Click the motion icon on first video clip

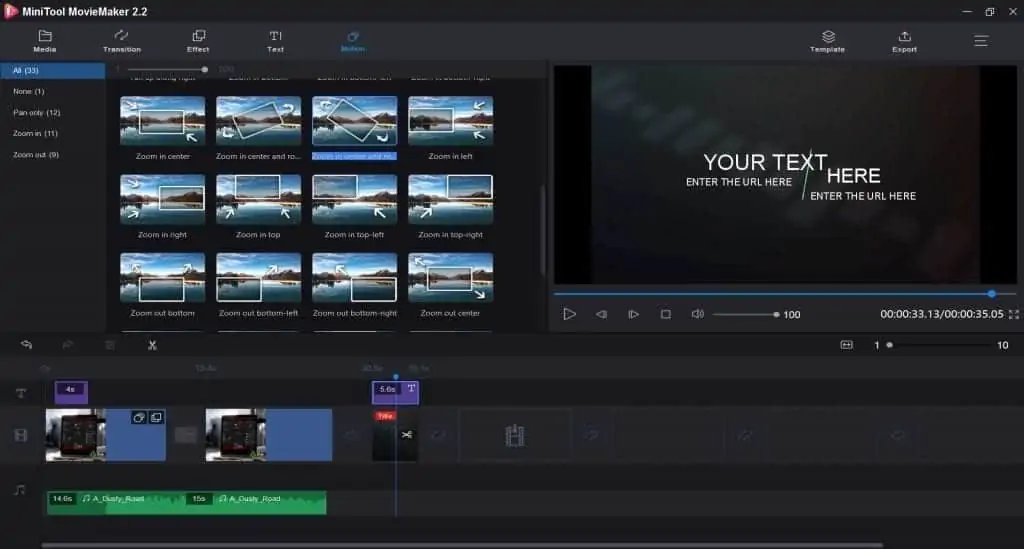pyautogui.click(x=138, y=418)
